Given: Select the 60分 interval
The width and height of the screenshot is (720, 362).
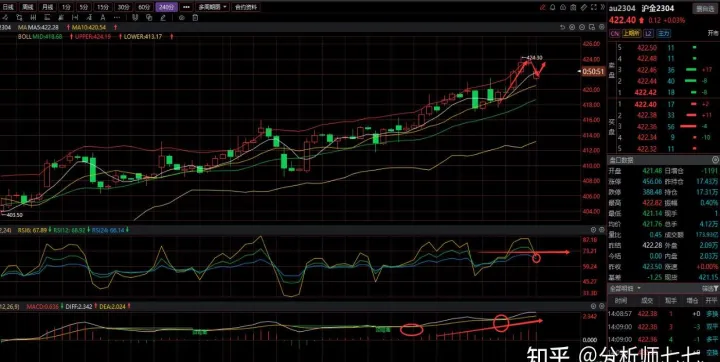Looking at the screenshot, I should point(144,7).
